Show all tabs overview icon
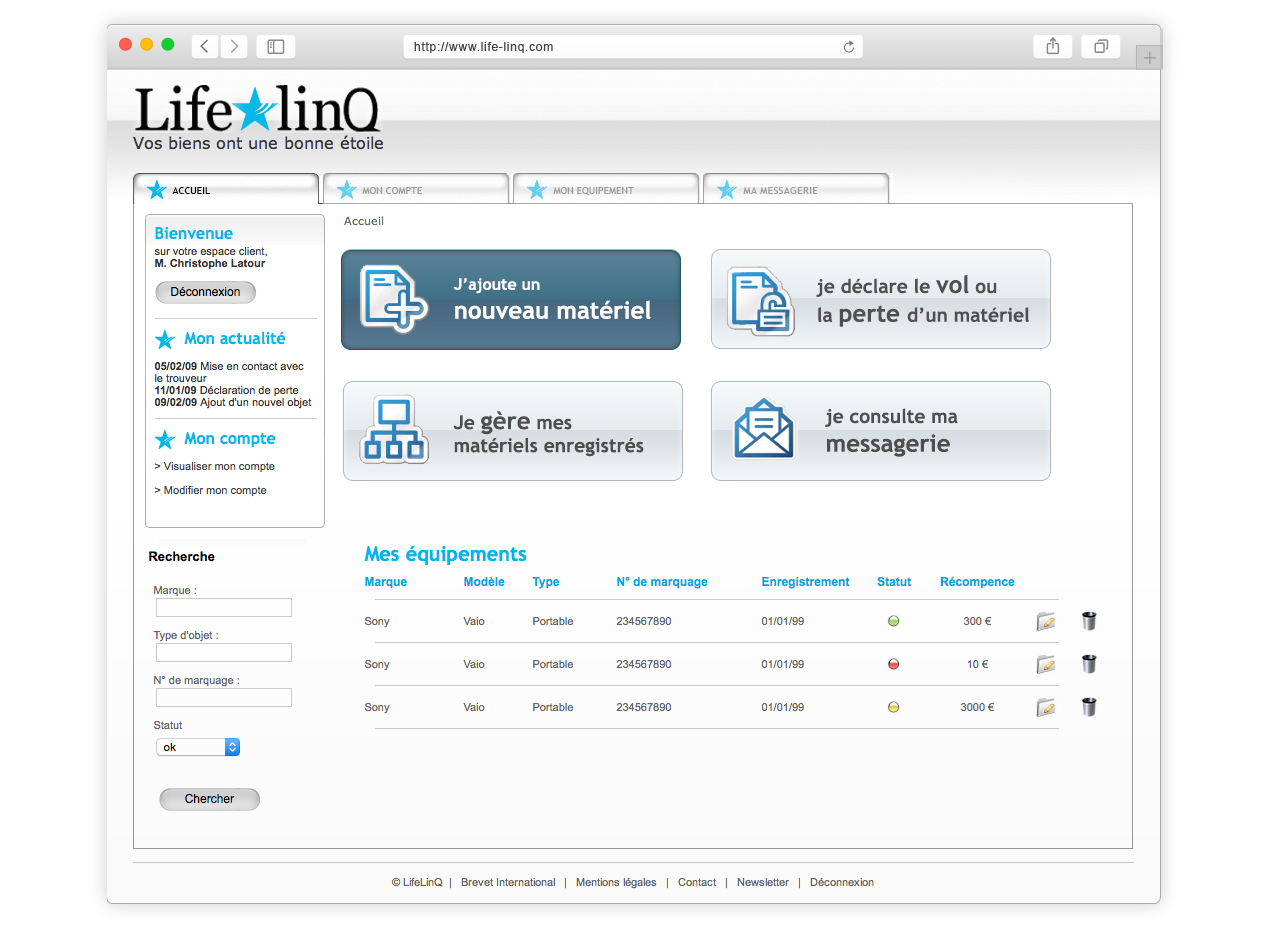The width and height of the screenshot is (1280, 928). 1101,46
